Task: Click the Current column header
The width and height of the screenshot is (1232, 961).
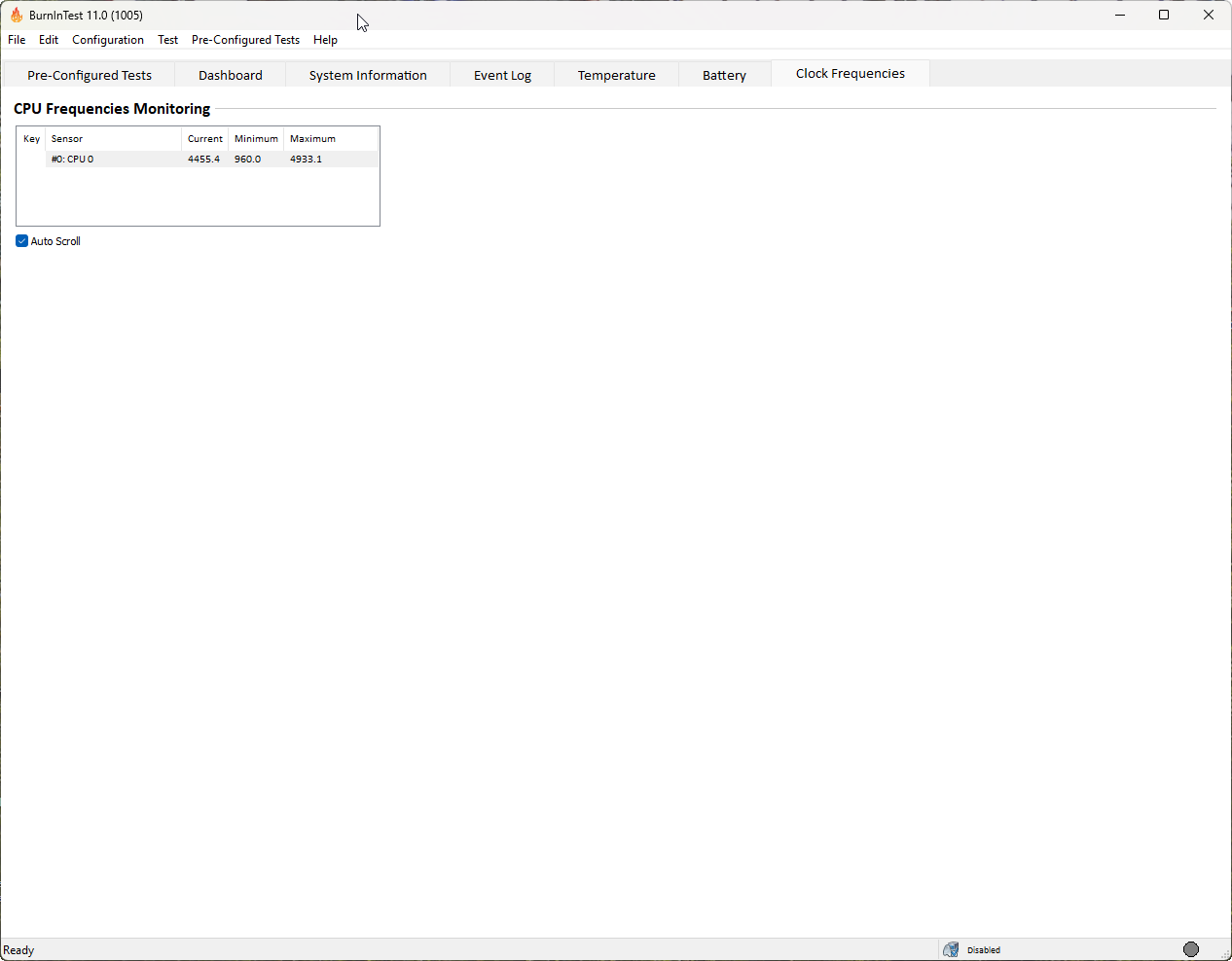Action: 205,139
